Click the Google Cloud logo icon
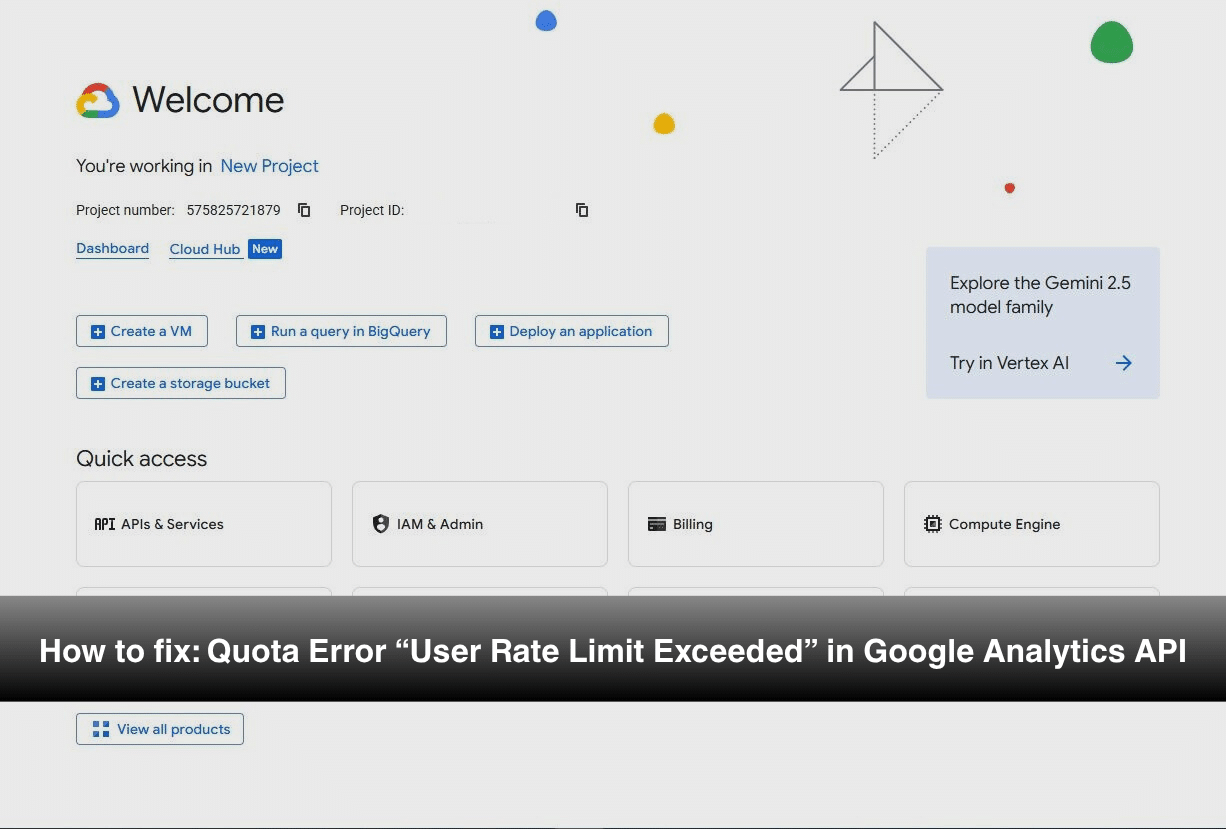This screenshot has height=829, width=1226. pos(98,101)
